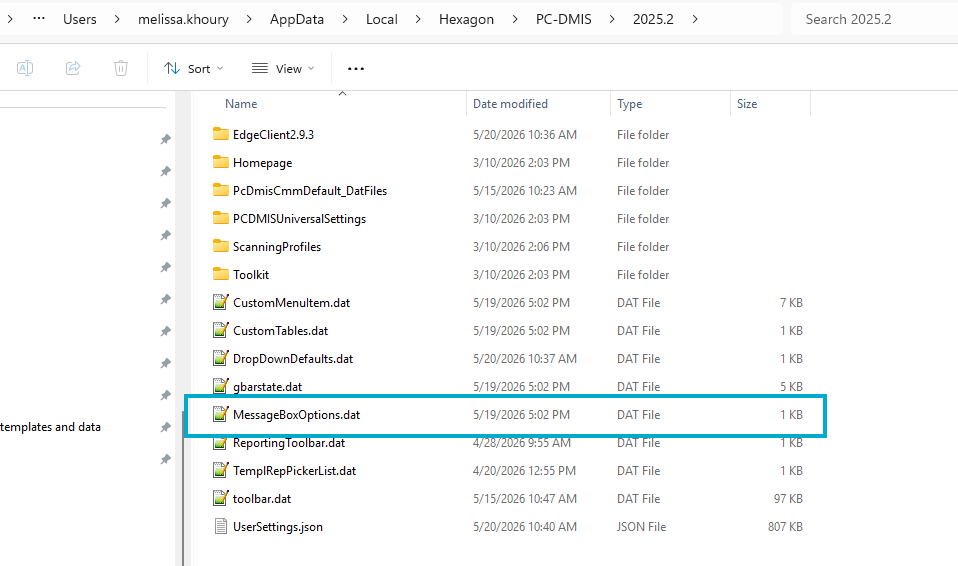
Task: Click the MessageBoxOptions.dat file name
Action: [296, 414]
